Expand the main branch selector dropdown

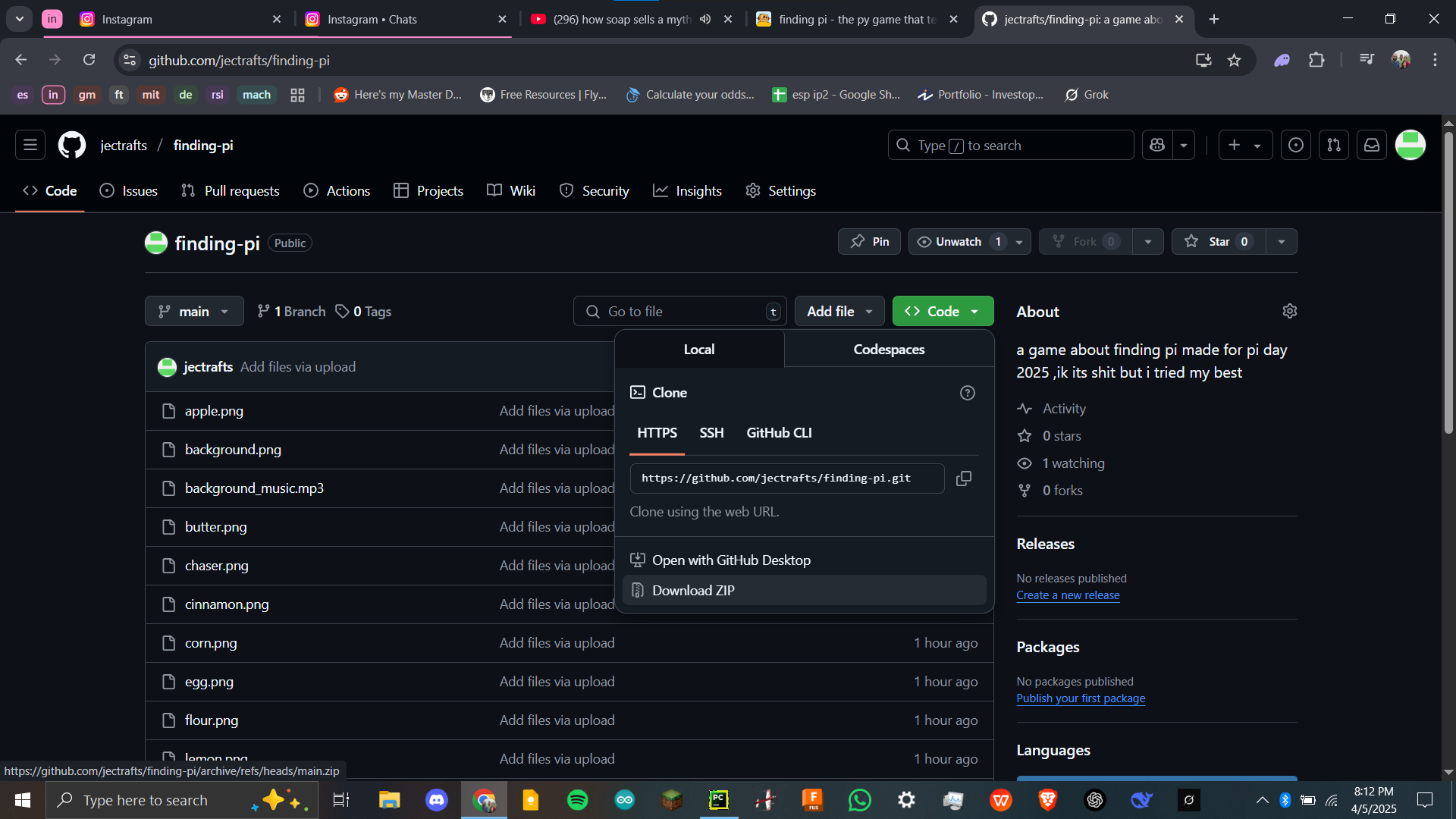[194, 311]
